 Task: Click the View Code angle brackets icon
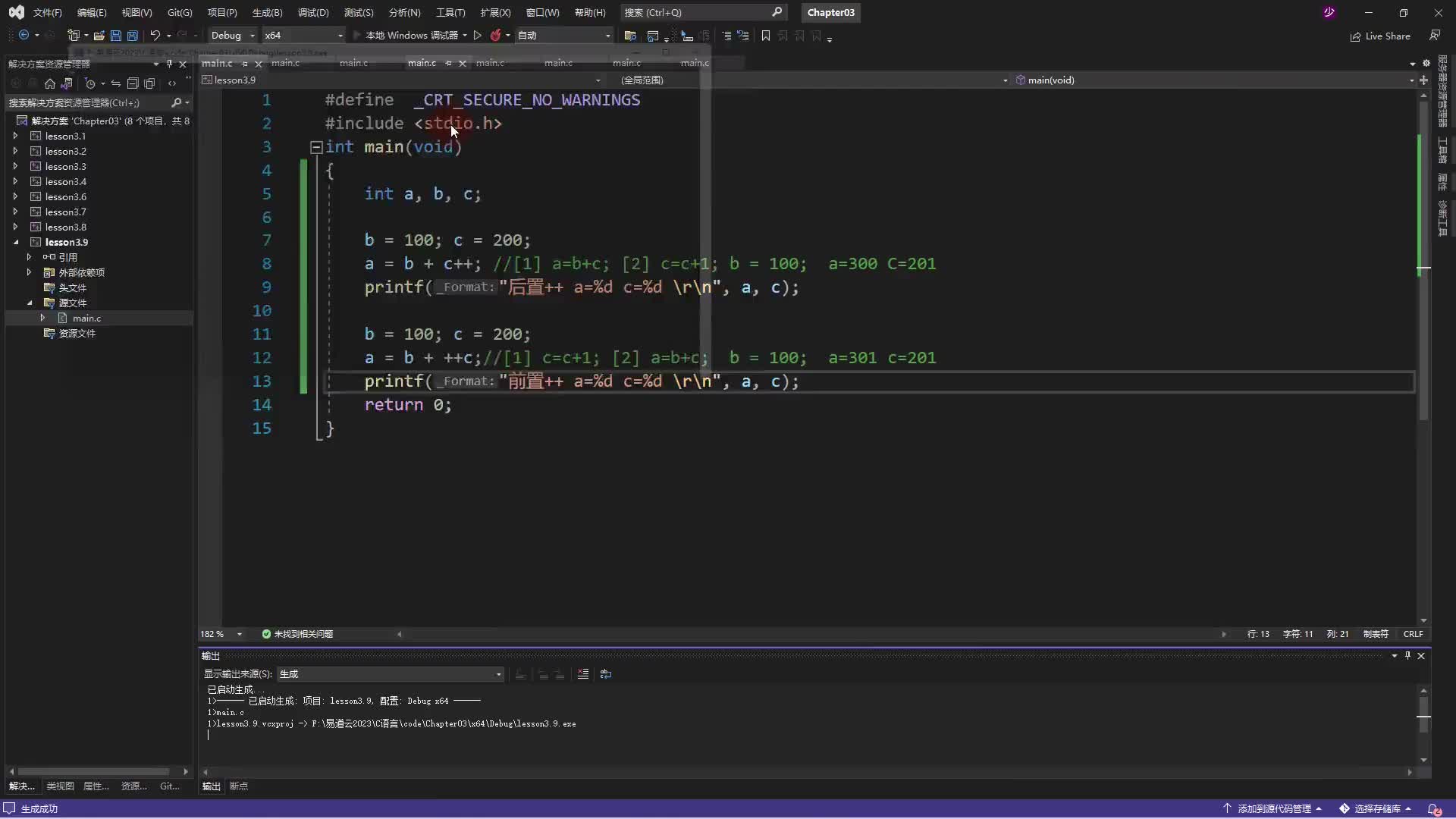(172, 83)
